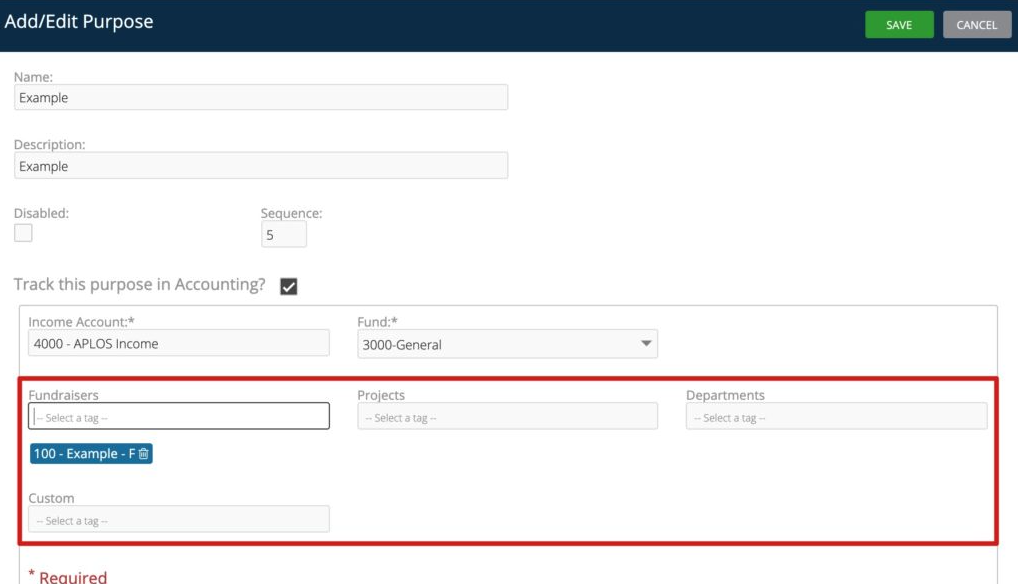Select the 100 - Example - F tag chip text
This screenshot has width=1018, height=584.
tap(84, 454)
